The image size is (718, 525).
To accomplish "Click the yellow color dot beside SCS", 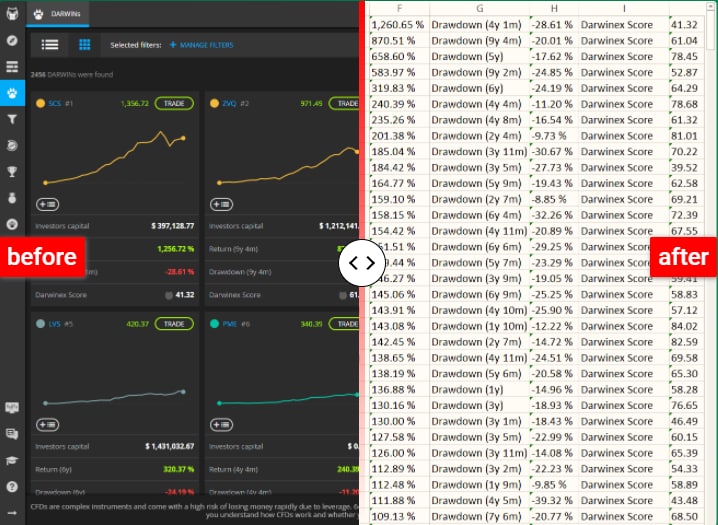I will pyautogui.click(x=40, y=103).
